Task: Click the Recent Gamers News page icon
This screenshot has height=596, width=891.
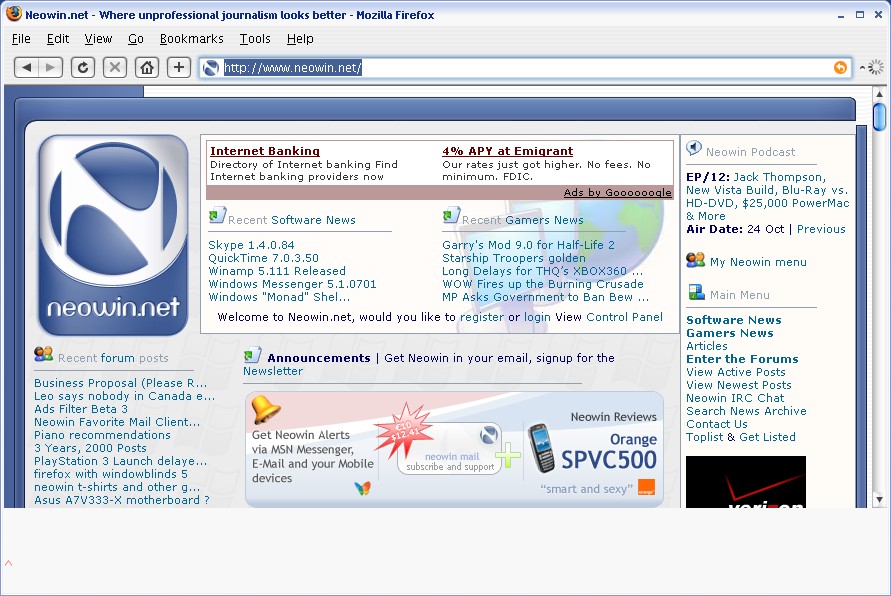Action: (451, 215)
